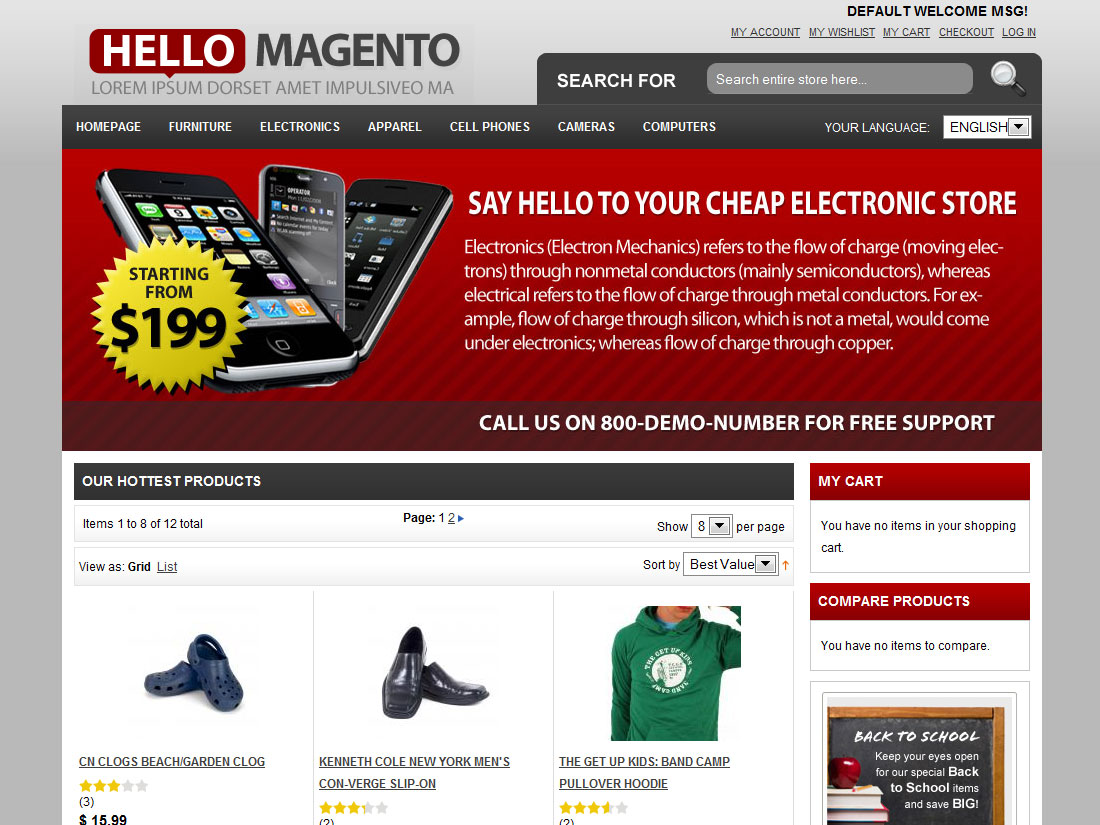Select the Cameras navigation item
This screenshot has width=1100, height=825.
coord(586,127)
